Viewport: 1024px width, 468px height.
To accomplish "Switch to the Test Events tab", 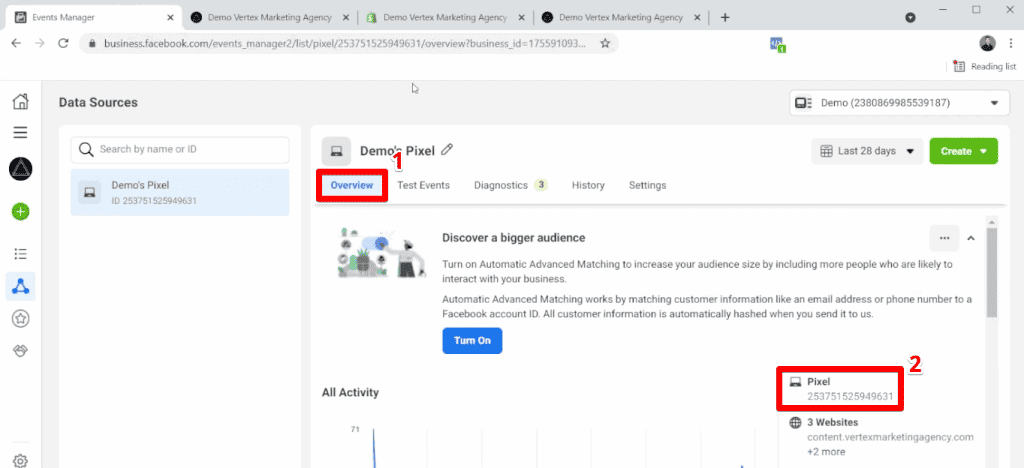I will tap(423, 185).
